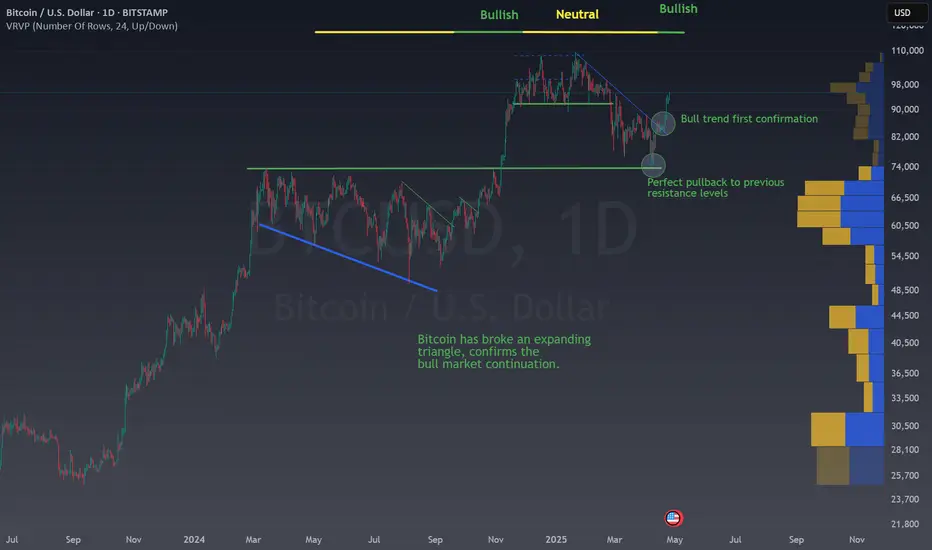This screenshot has height=550, width=932.
Task: Click the upper circle marker near trendline breakout
Action: [663, 123]
